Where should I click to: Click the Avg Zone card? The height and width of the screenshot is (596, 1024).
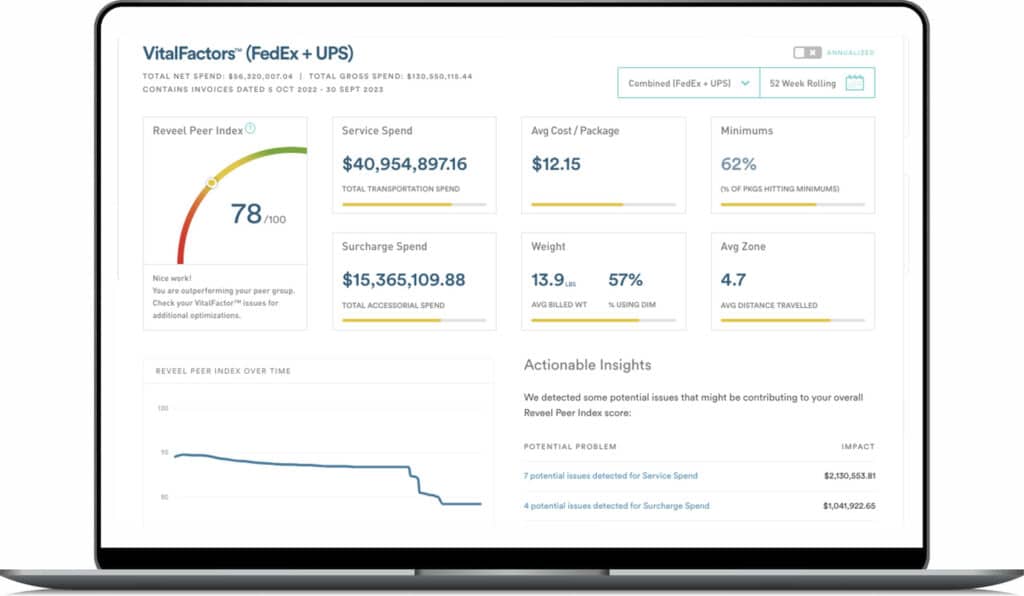point(793,280)
